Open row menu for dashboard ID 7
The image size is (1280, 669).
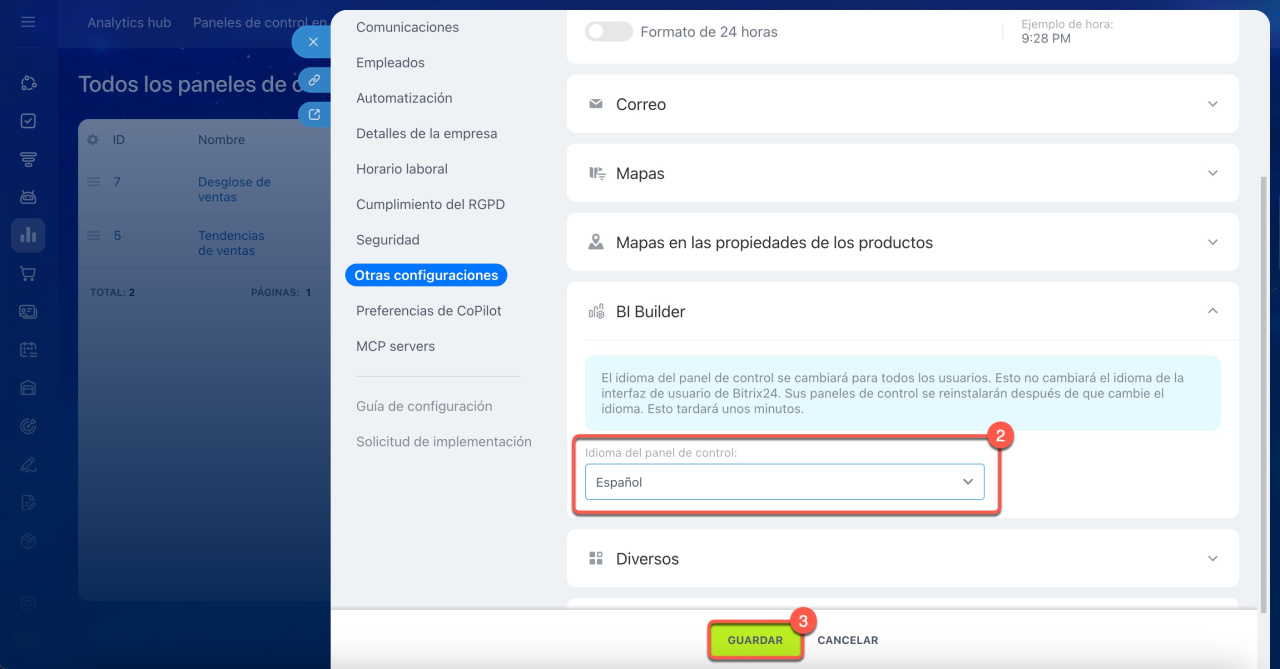click(93, 182)
